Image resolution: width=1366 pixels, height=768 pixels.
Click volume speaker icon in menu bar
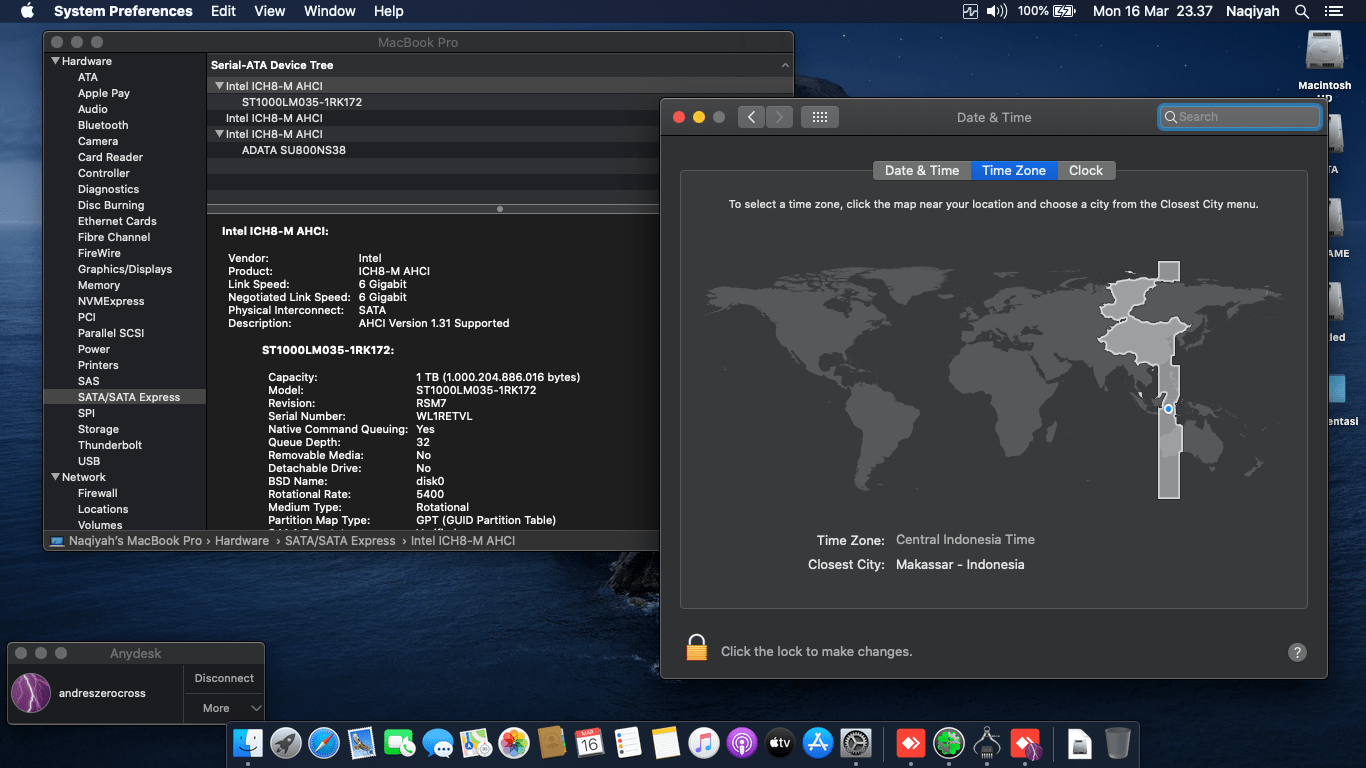[997, 11]
